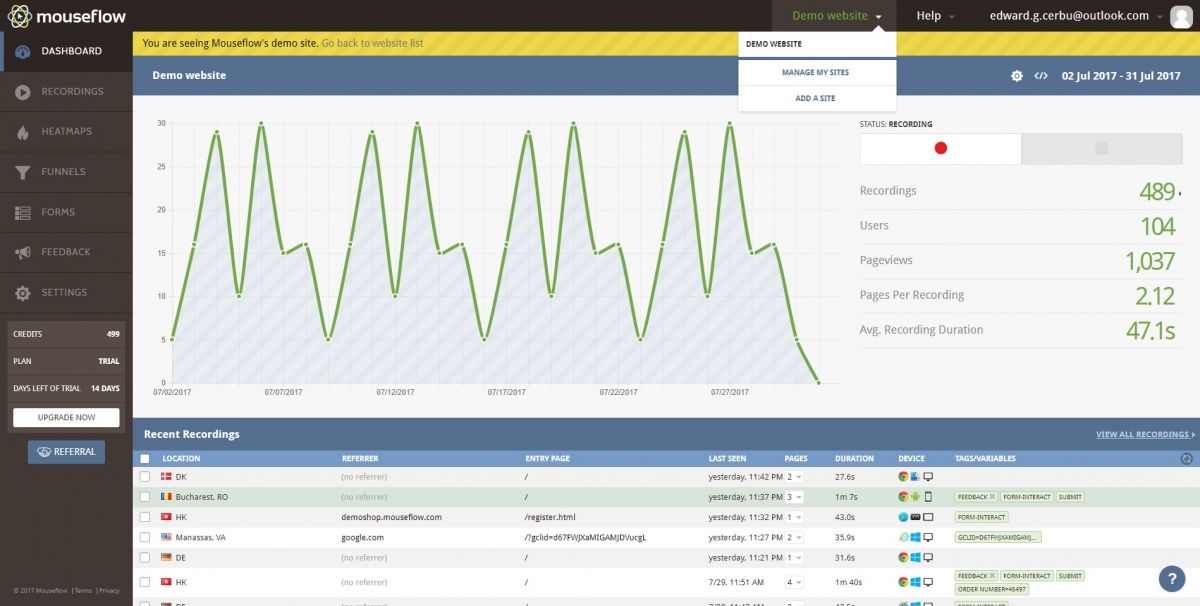Follow the 'Go back to website list' link

point(372,44)
